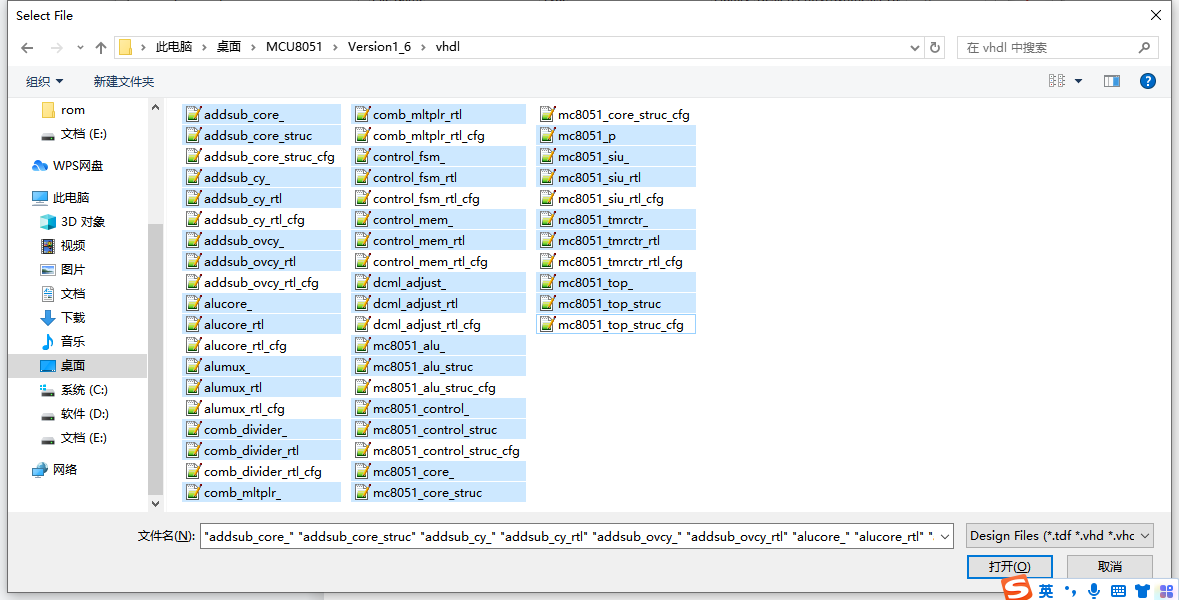The image size is (1179, 600).
Task: Click the back navigation arrow
Action: pos(27,47)
